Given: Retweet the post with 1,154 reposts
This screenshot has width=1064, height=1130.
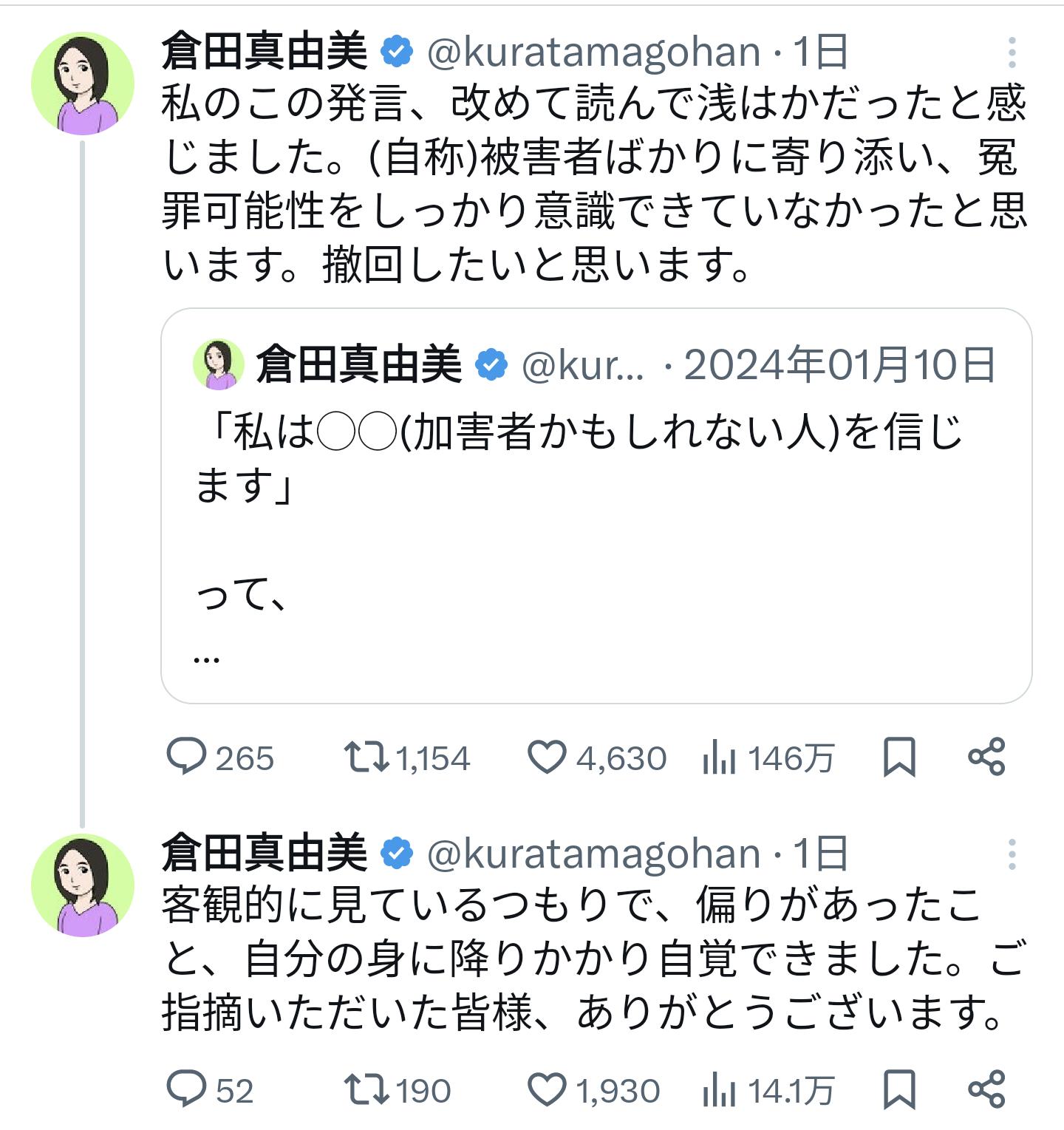Looking at the screenshot, I should coord(366,758).
